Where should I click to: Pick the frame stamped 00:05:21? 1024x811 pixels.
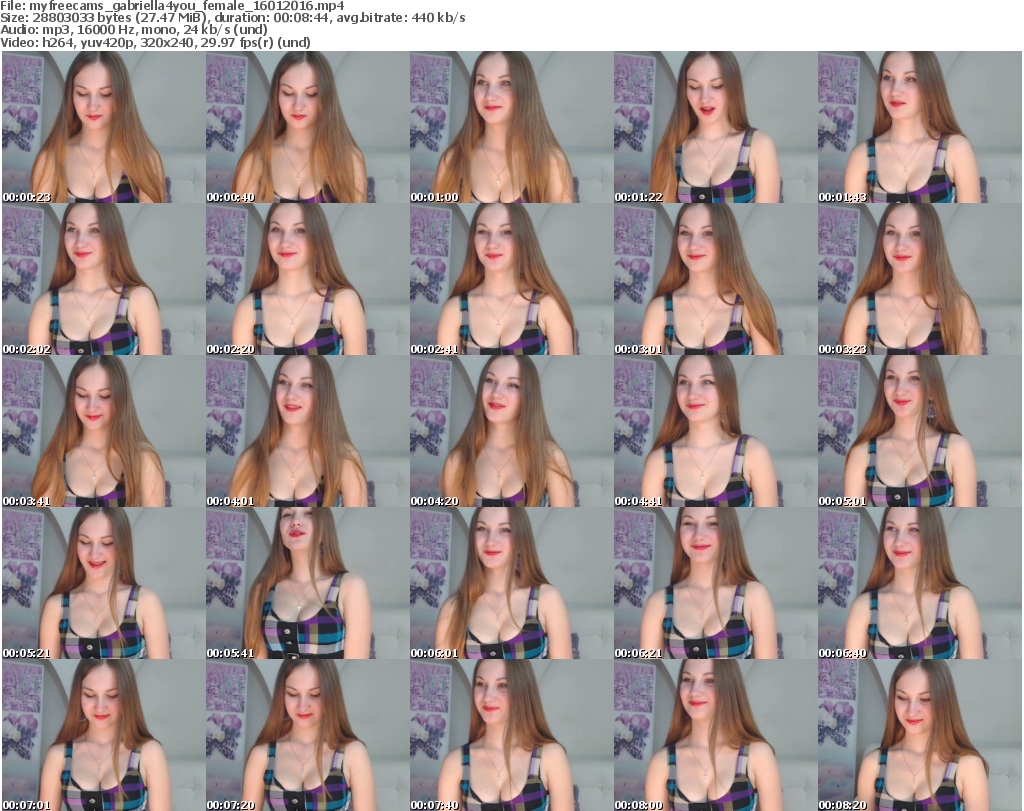(103, 583)
